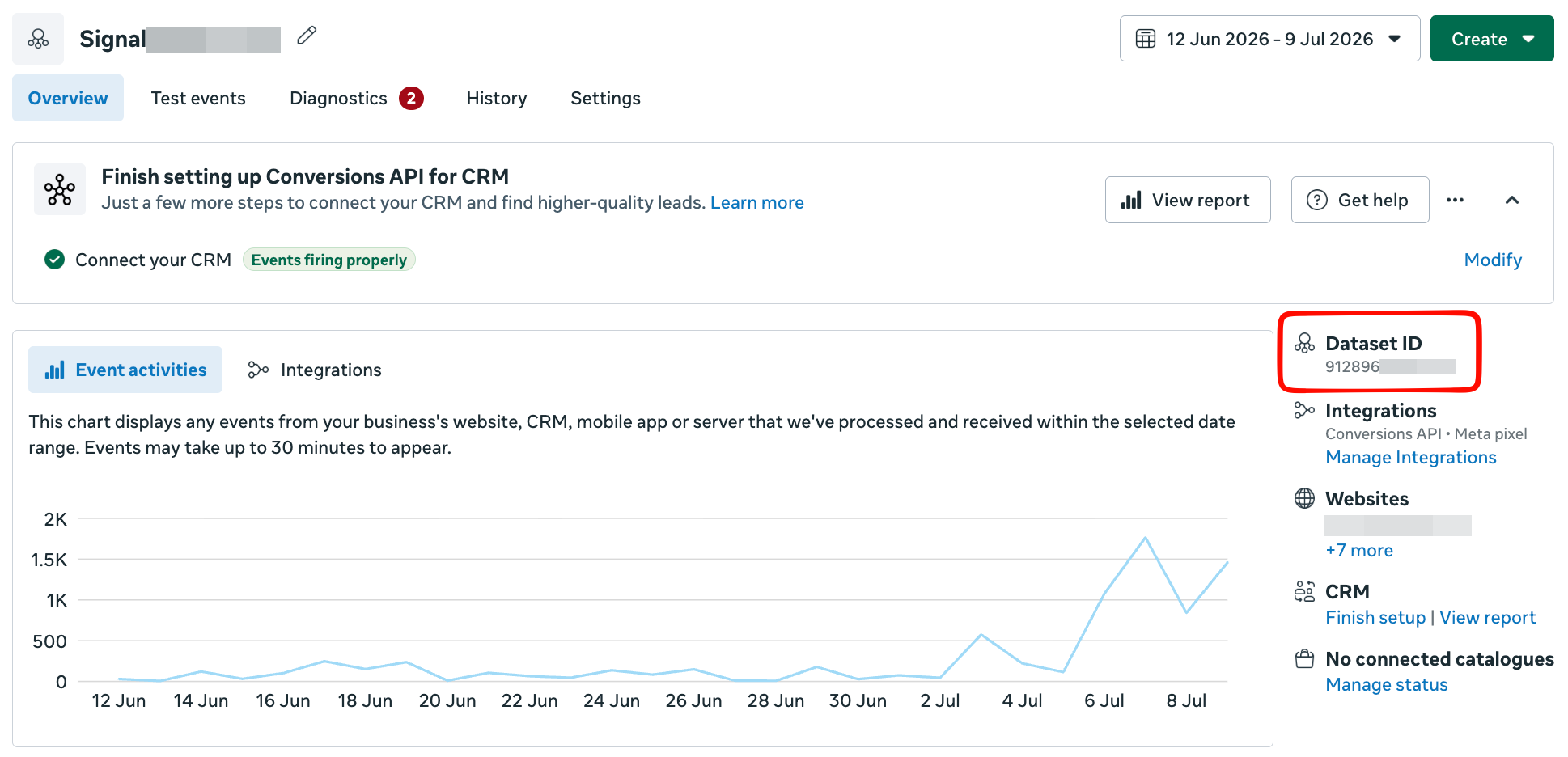Open the Manage status link
This screenshot has width=1568, height=757.
coord(1386,684)
